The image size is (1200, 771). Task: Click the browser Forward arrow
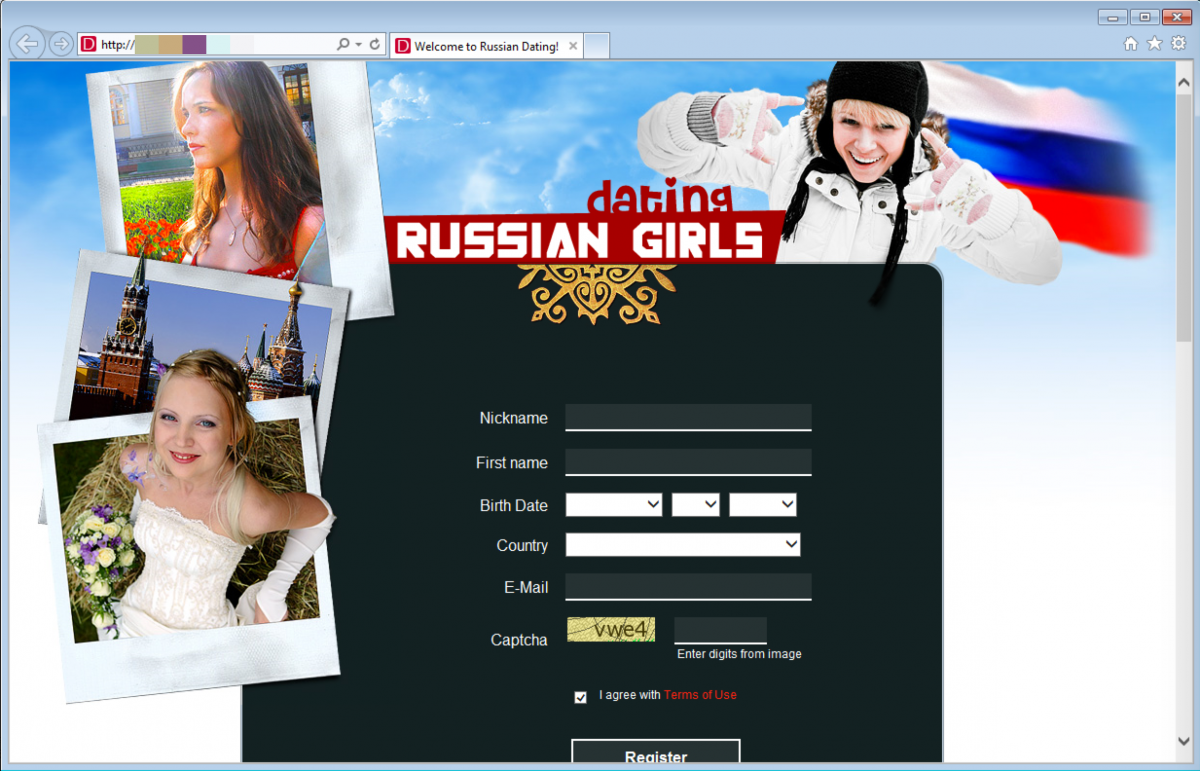61,44
